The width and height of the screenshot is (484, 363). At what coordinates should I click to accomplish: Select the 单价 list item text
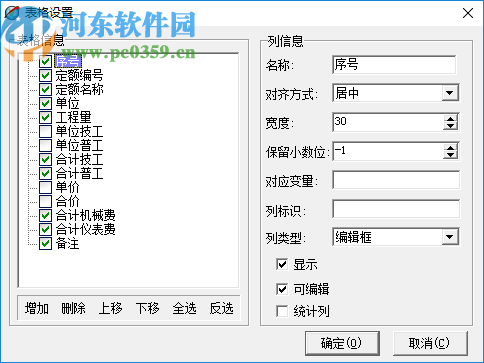67,187
